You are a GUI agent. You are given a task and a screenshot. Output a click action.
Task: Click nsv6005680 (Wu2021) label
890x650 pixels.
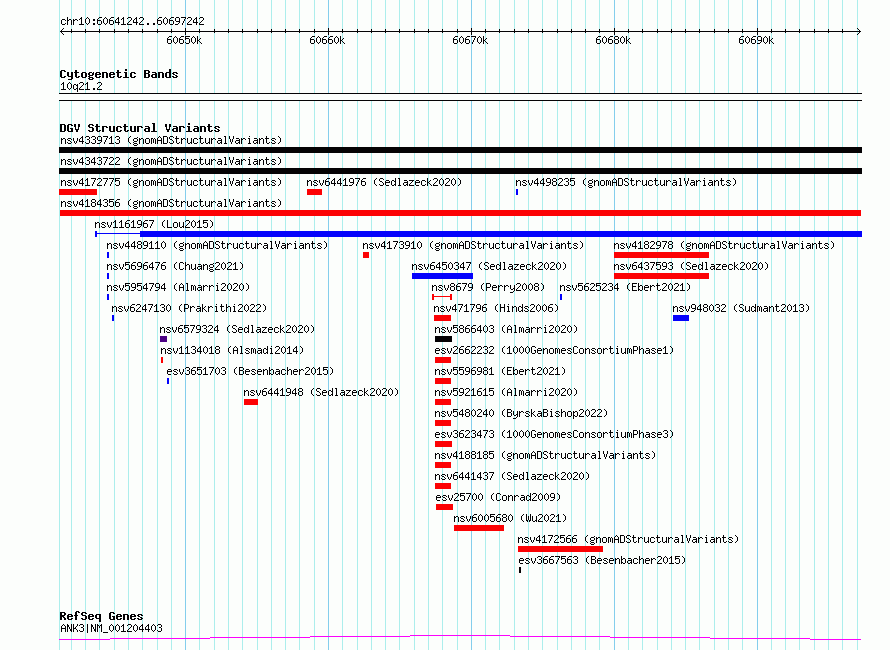point(510,518)
